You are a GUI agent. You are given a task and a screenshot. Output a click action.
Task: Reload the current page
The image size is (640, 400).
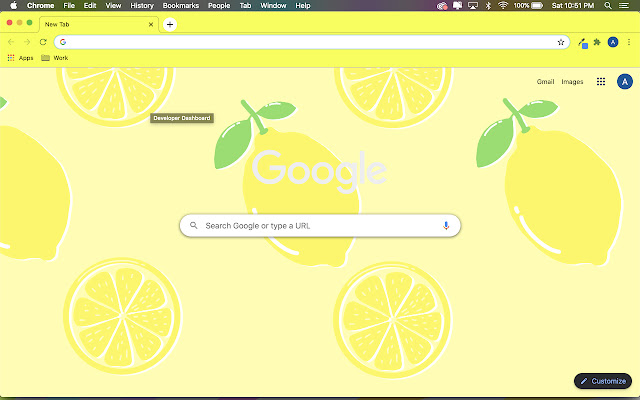coord(43,42)
